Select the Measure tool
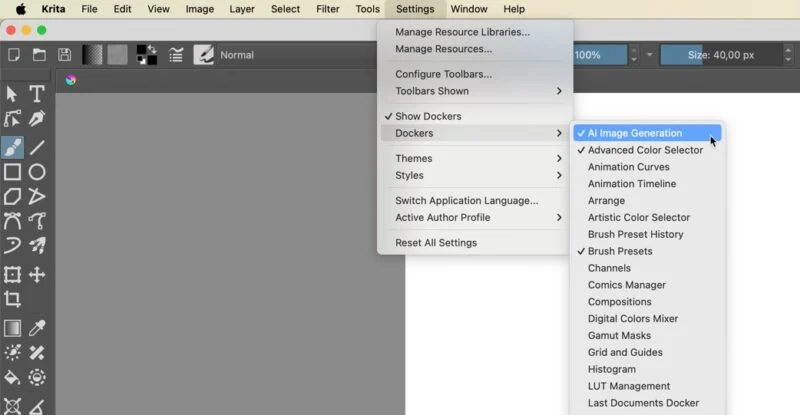 coord(37,406)
